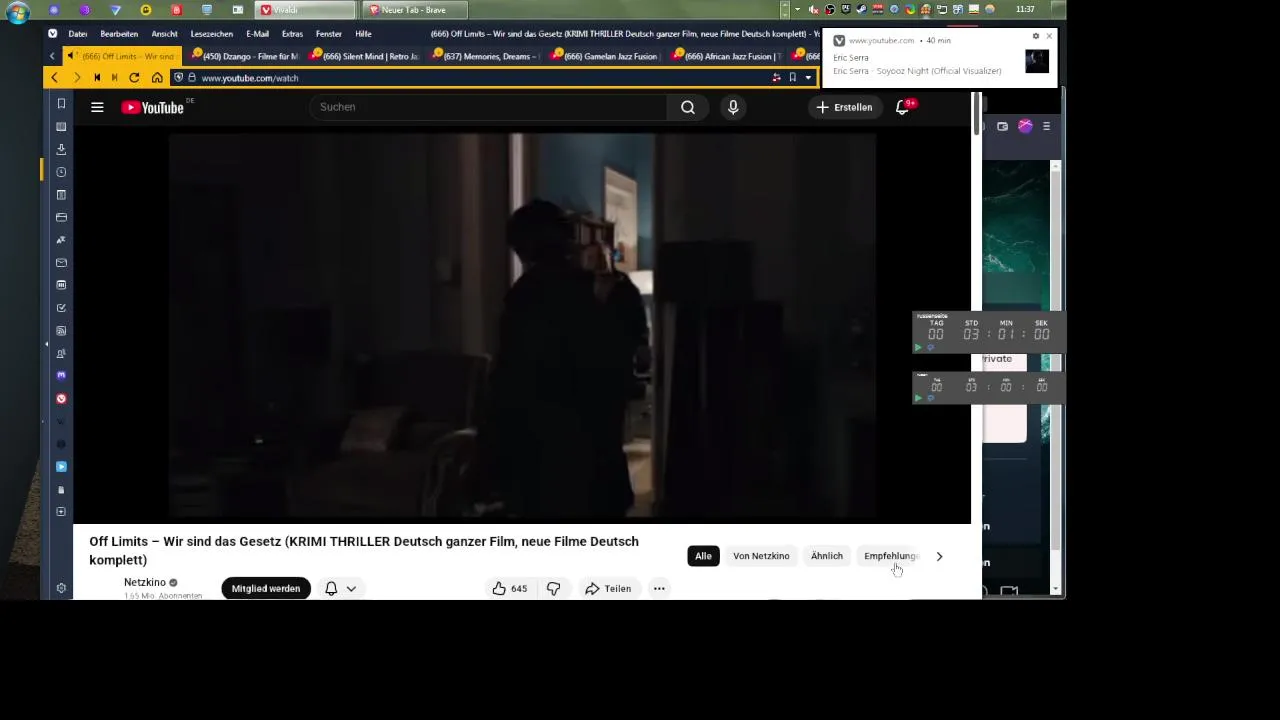Open the Extras menu

coord(292,34)
